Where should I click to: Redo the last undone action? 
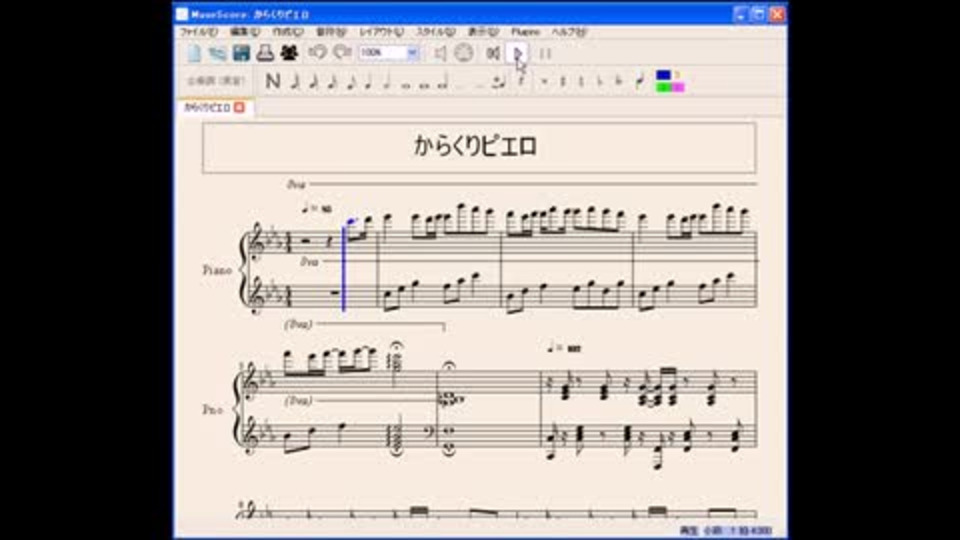[342, 53]
